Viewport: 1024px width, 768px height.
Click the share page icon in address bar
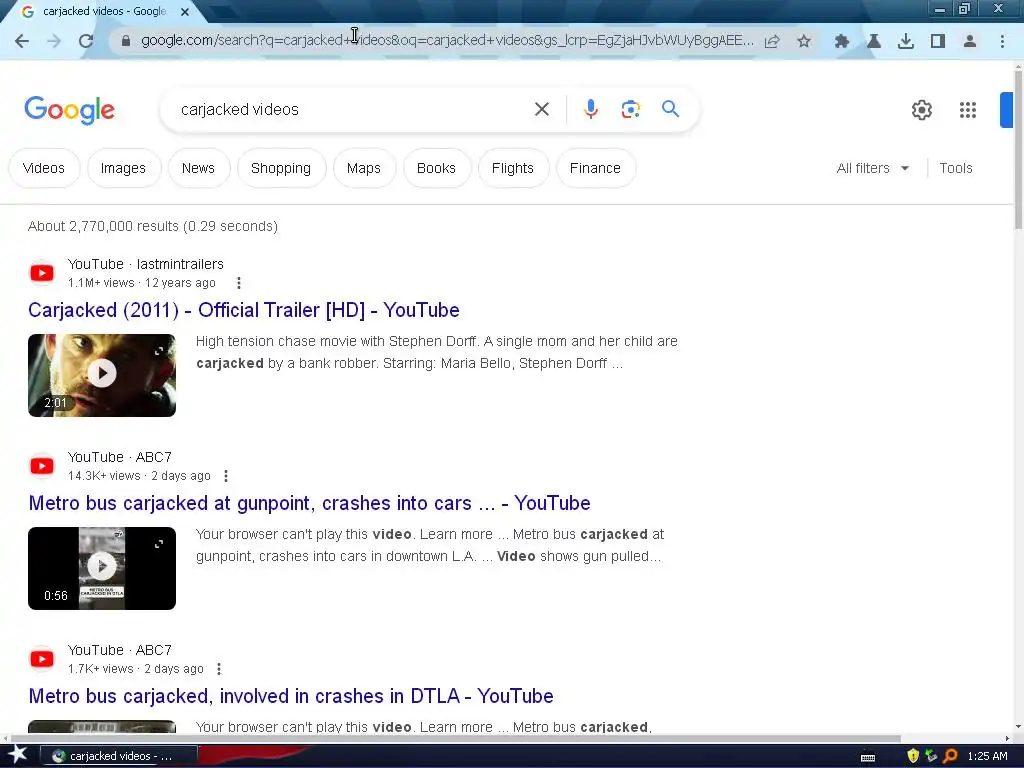coord(772,41)
